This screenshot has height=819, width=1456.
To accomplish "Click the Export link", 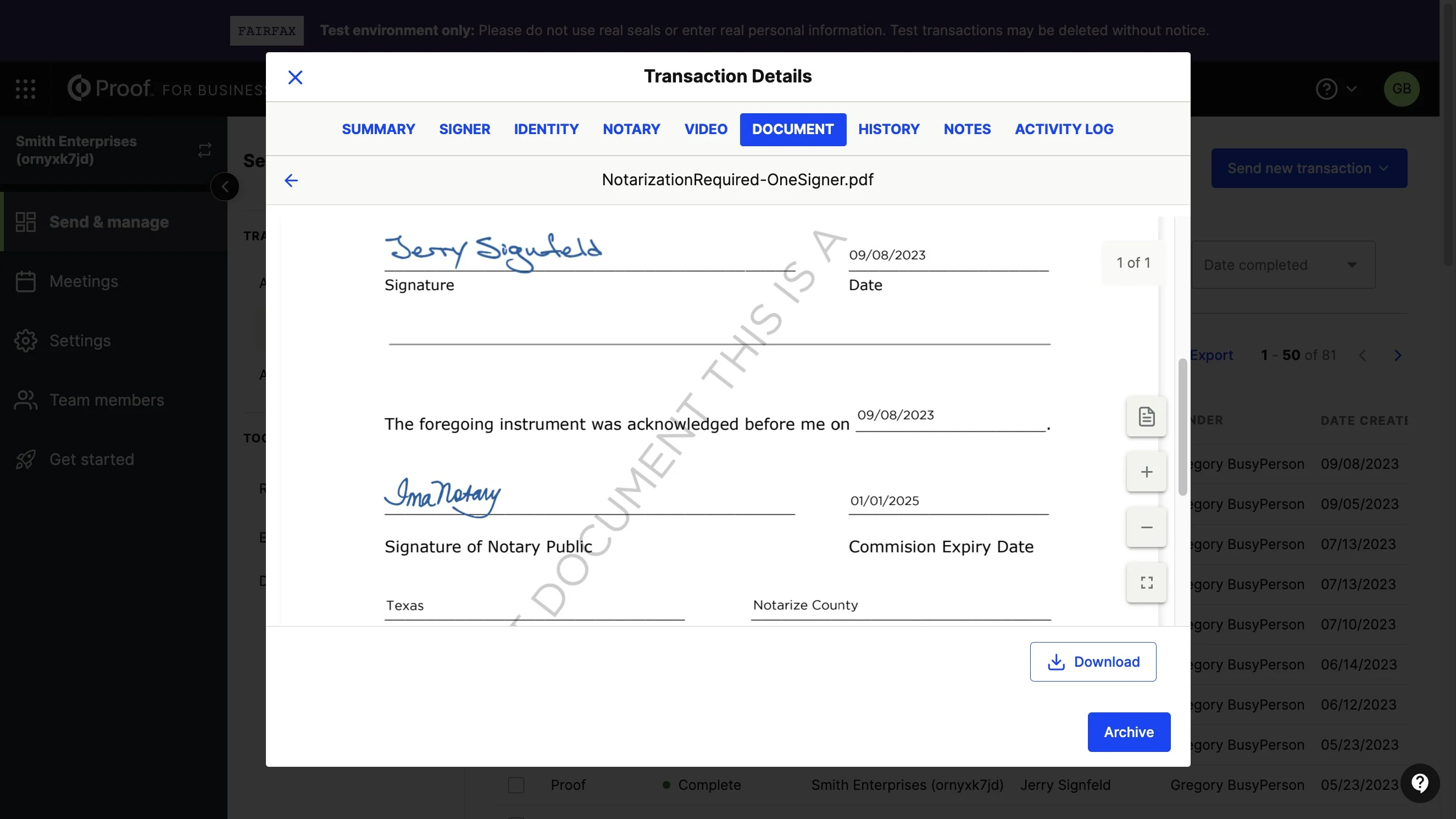I will coord(1212,355).
